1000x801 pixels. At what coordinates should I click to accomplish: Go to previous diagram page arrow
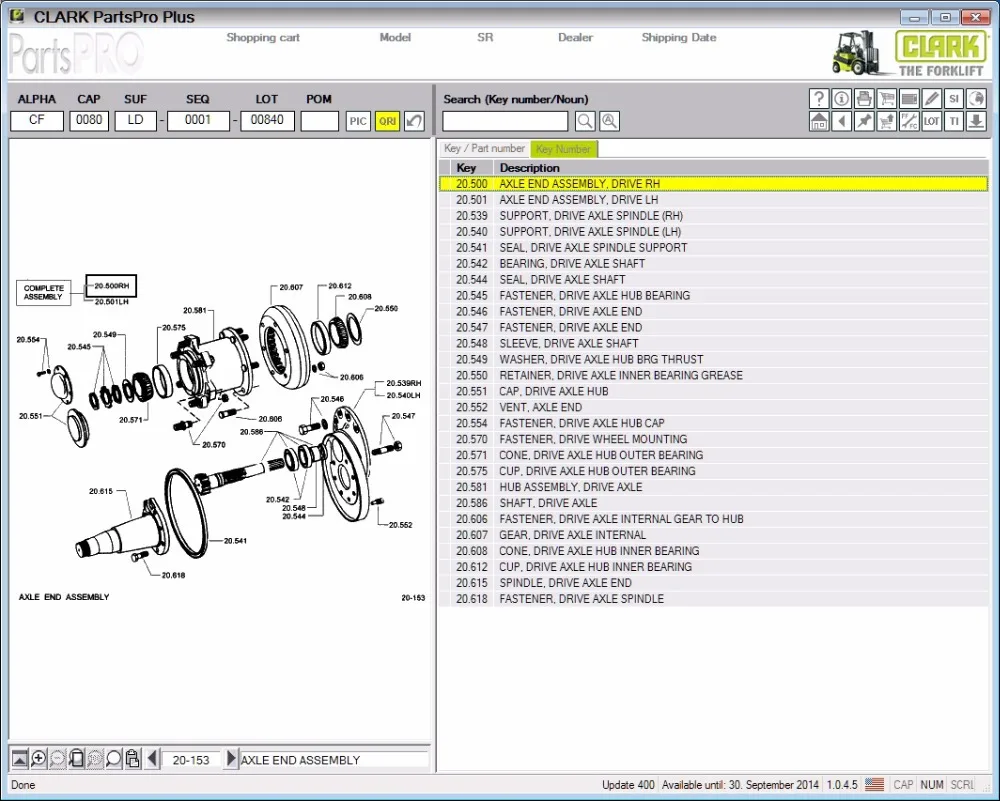[152, 759]
